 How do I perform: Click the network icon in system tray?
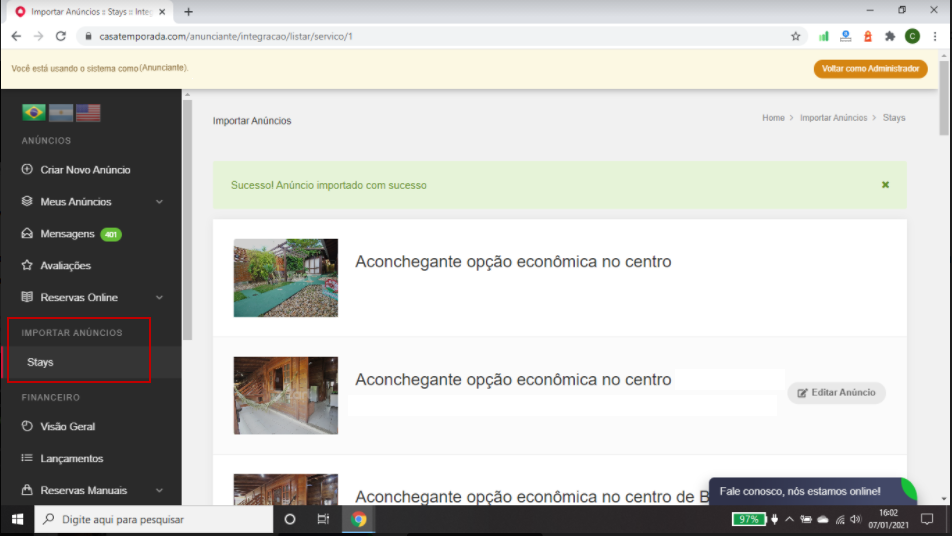point(840,520)
